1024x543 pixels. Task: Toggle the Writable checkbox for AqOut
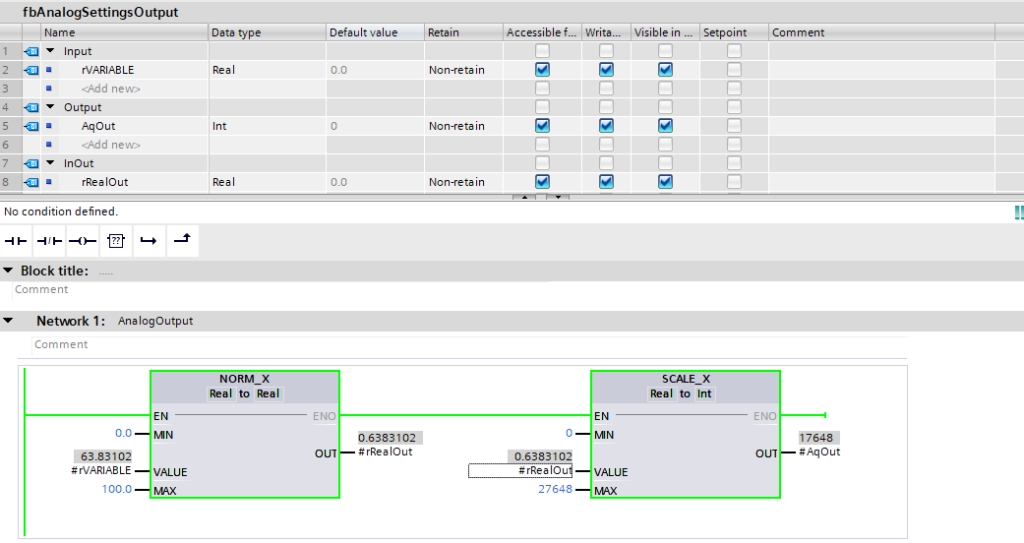click(606, 126)
